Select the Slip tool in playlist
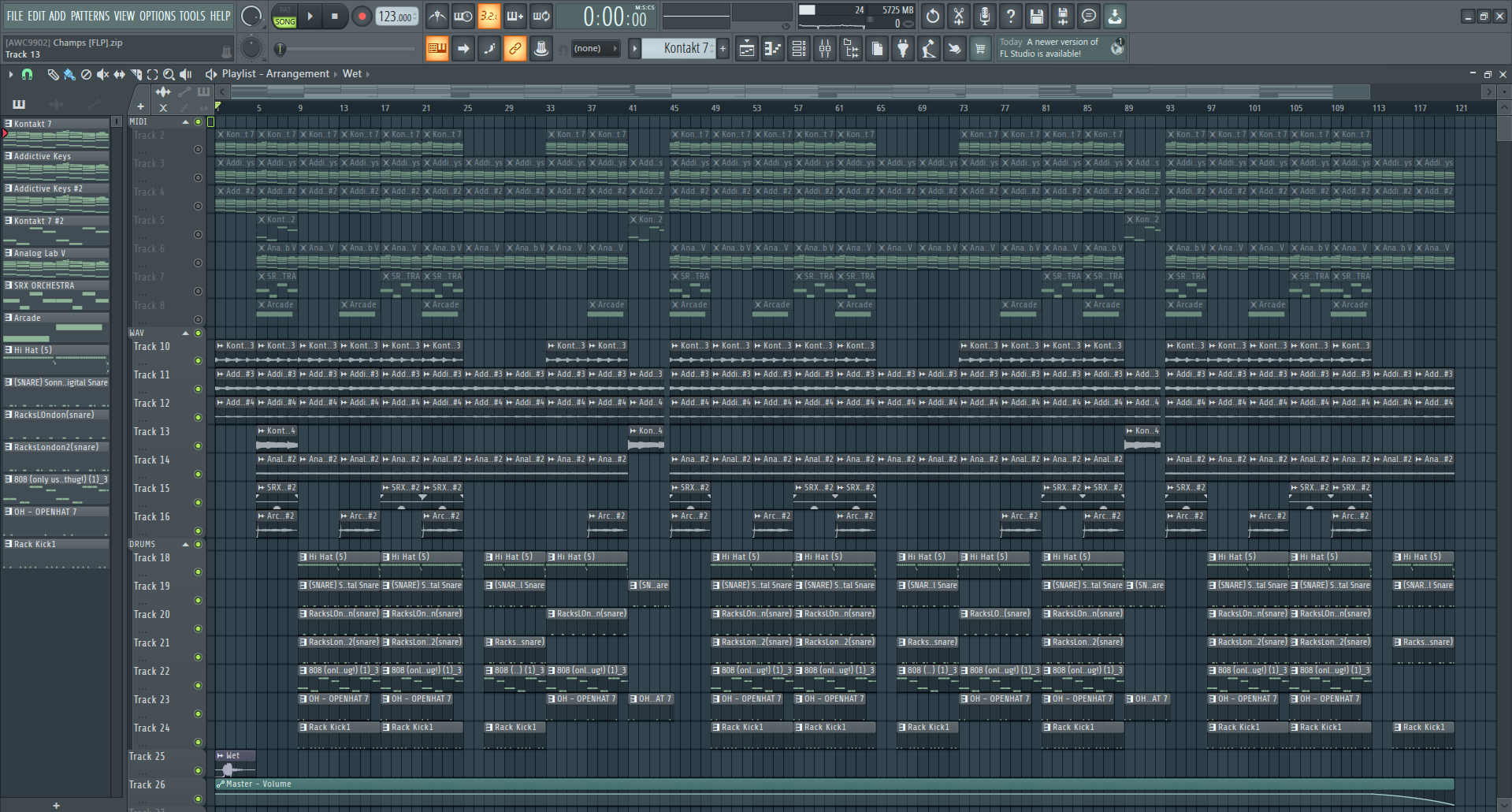The width and height of the screenshot is (1512, 812). click(x=119, y=74)
